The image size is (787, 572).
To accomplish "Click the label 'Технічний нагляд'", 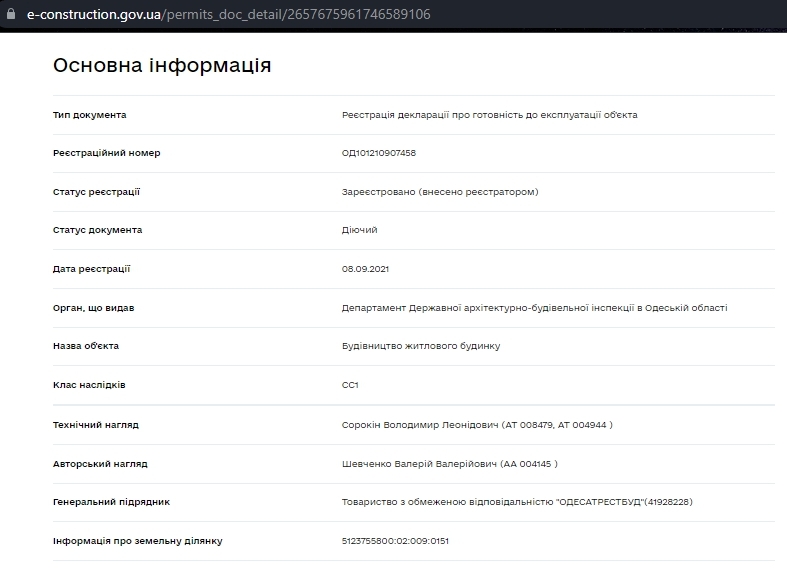I will 95,425.
